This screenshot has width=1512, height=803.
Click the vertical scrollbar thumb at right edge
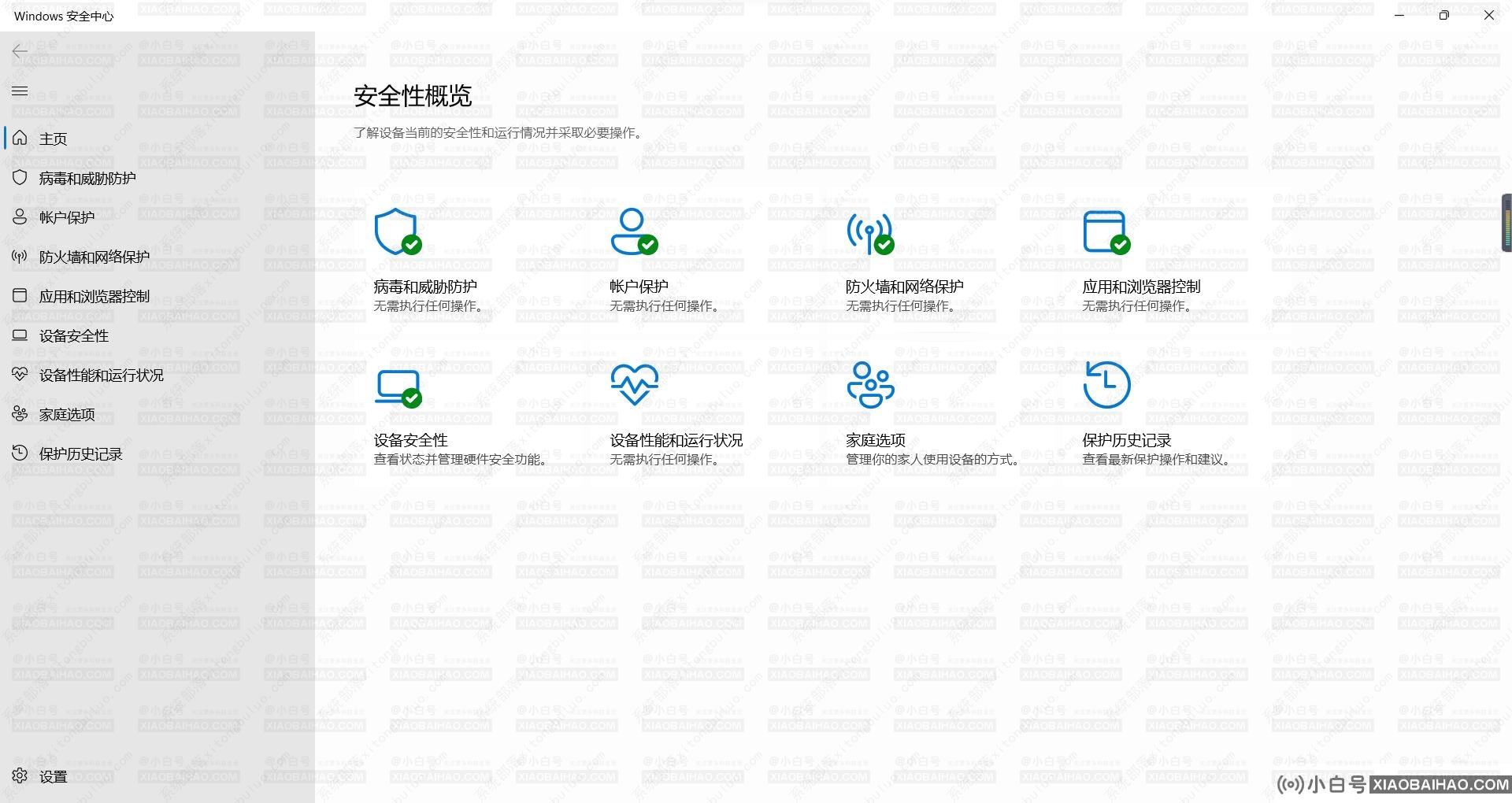[1506, 223]
